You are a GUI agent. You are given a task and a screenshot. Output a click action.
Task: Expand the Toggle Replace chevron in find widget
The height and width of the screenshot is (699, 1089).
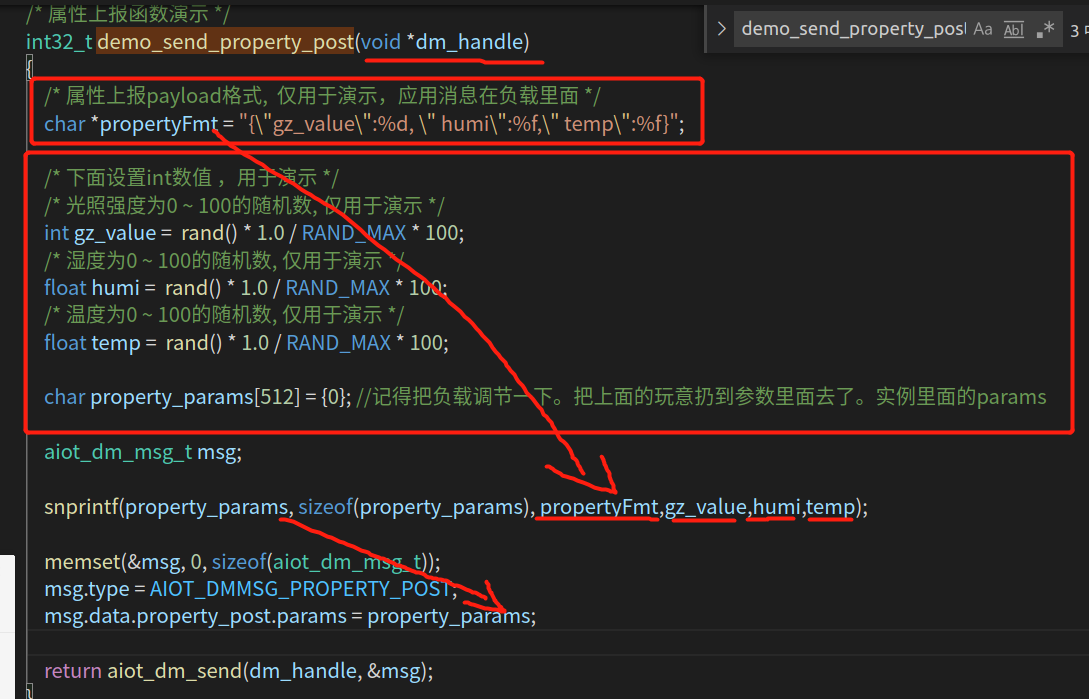[x=722, y=29]
